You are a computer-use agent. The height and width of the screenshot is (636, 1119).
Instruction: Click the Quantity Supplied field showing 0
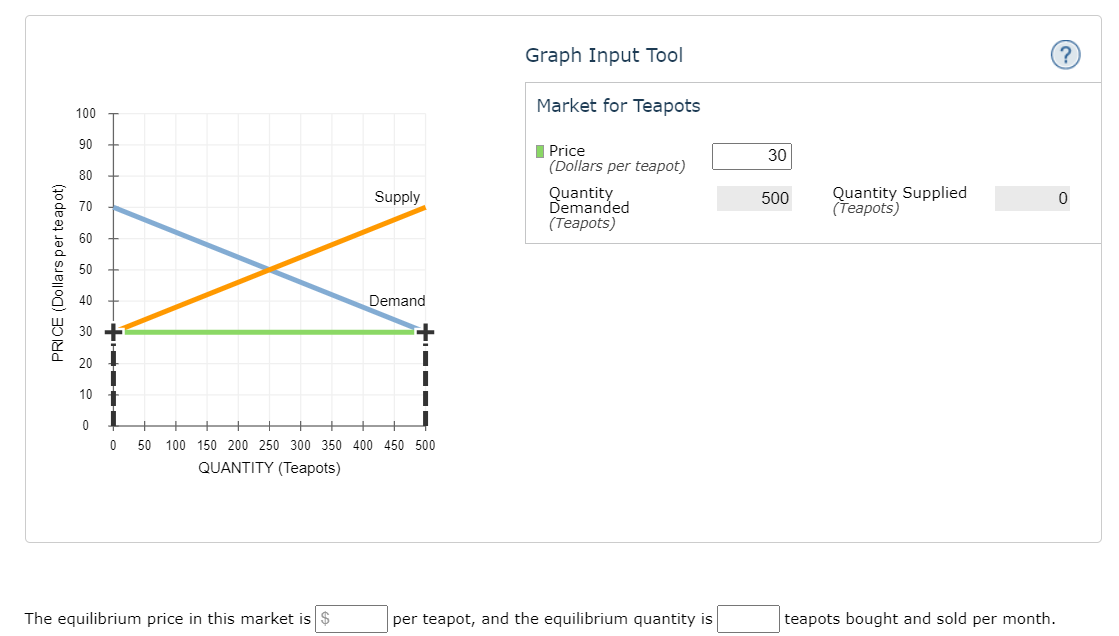[1032, 198]
